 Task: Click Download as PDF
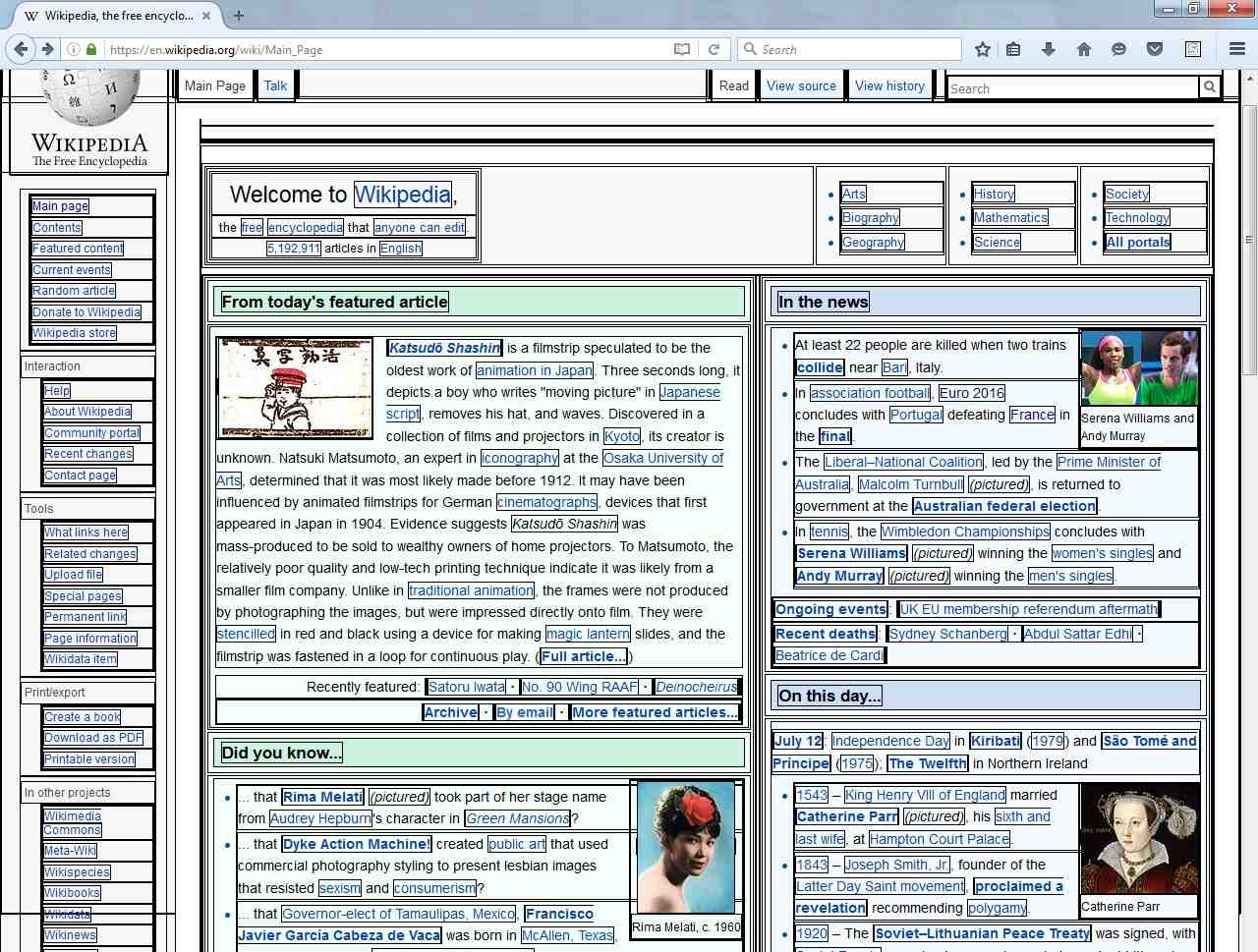93,738
